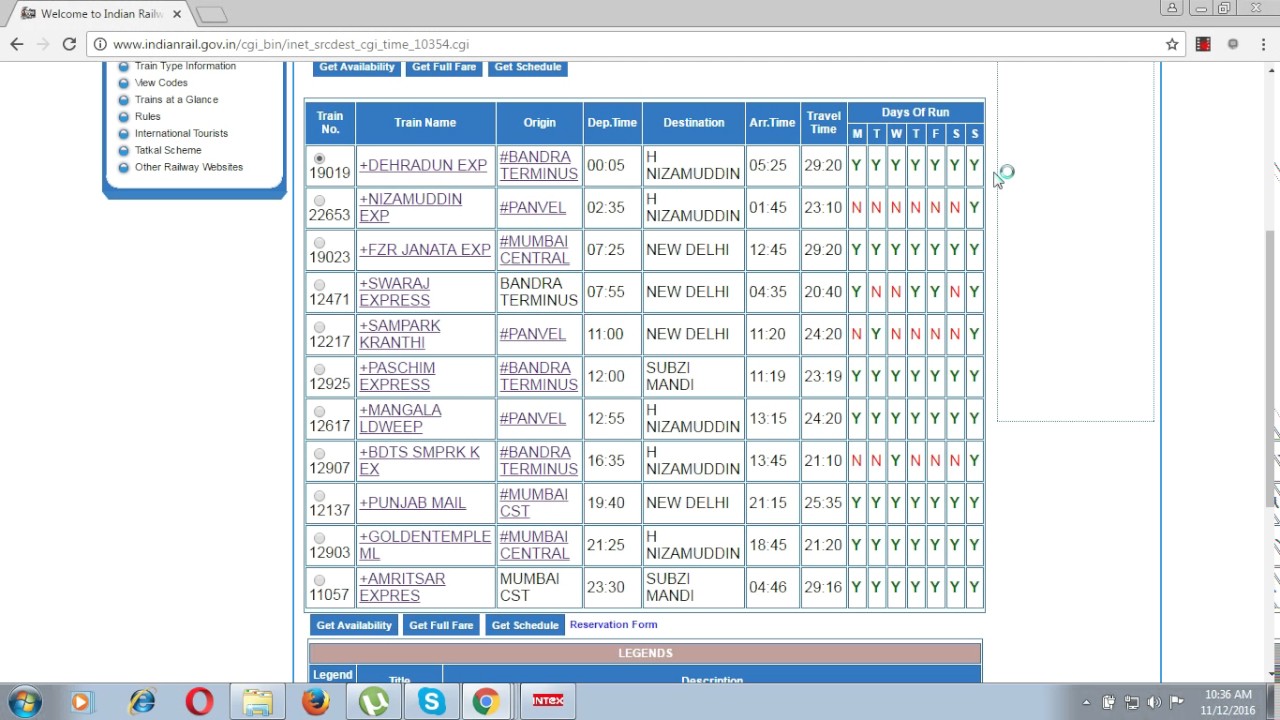Click the red extension icon beside the star

tap(1203, 44)
